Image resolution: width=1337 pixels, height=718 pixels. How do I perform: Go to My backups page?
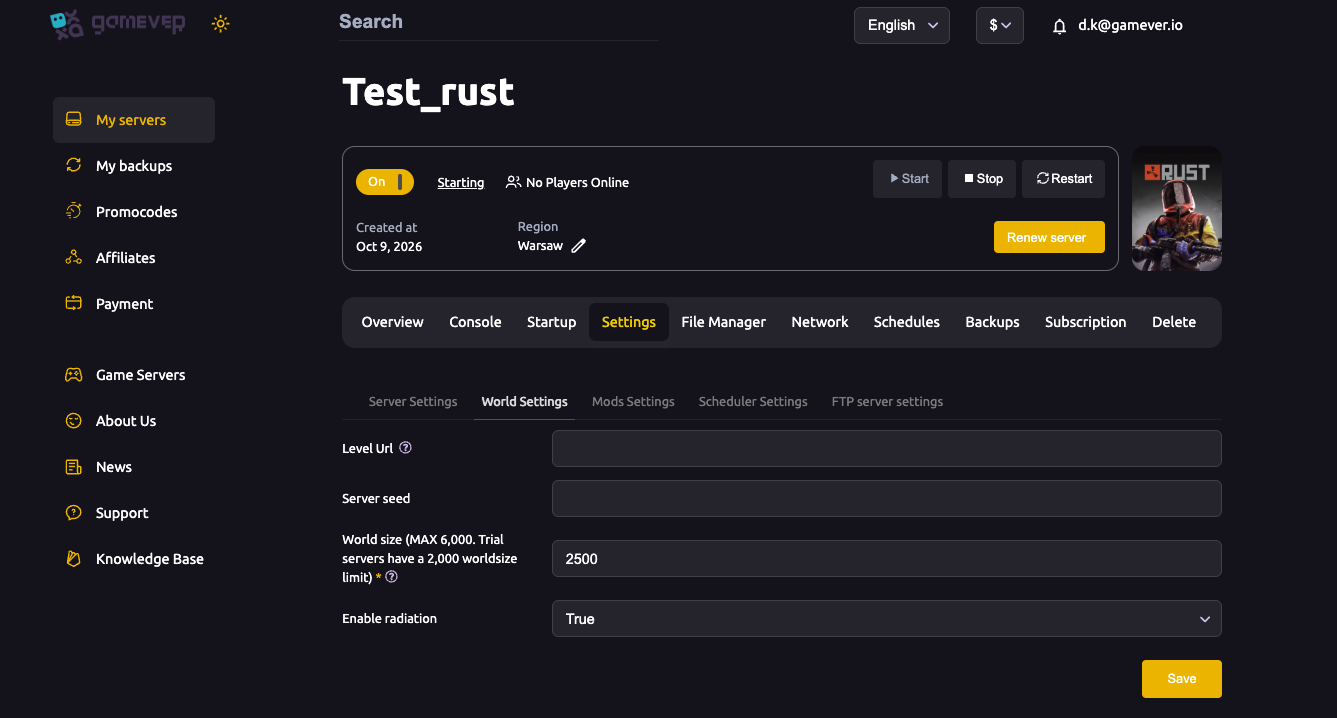tap(134, 166)
